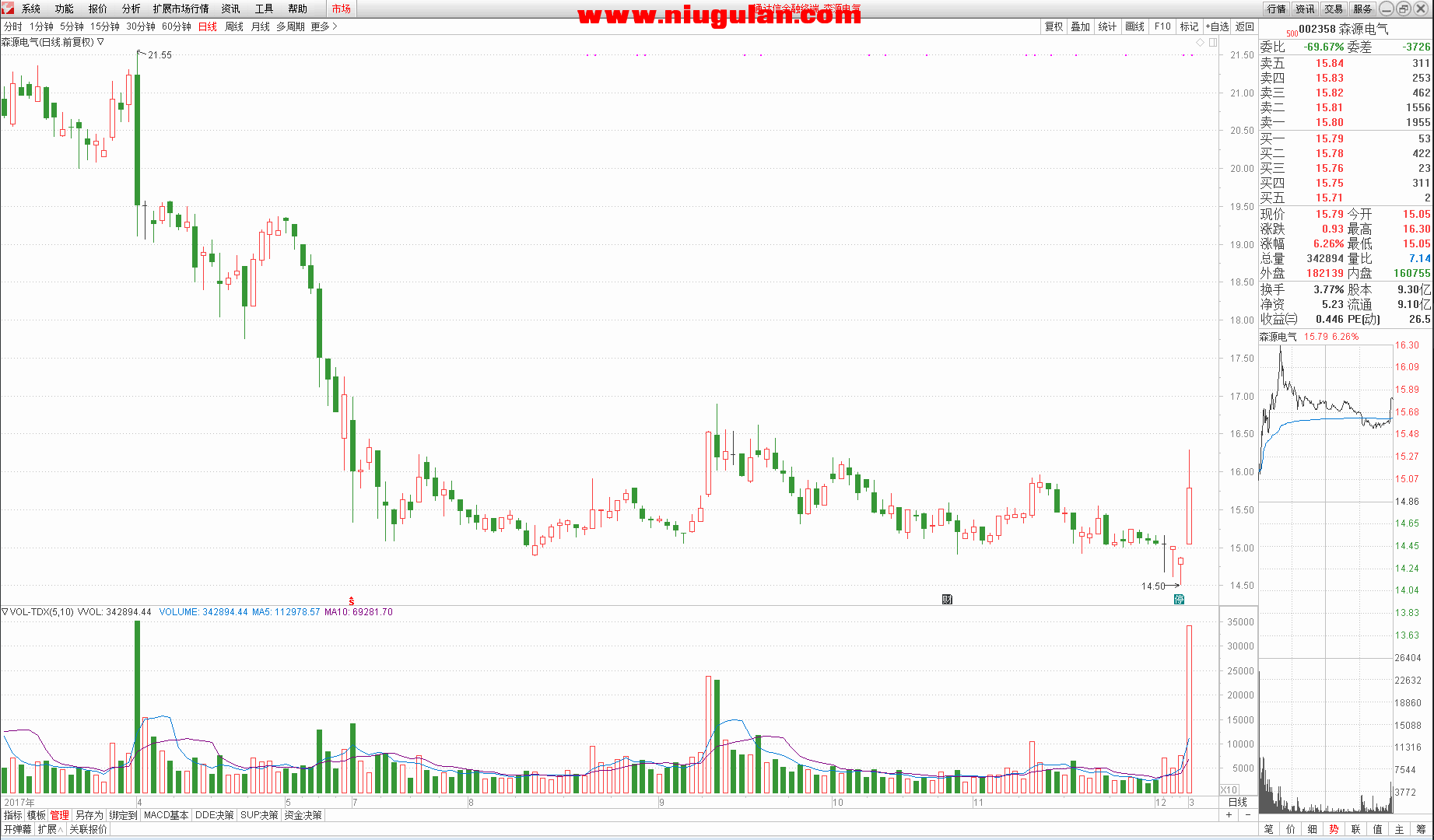Select the 价 price-distribution tab icon
Viewport: 1434px width, 840px height.
[1291, 829]
